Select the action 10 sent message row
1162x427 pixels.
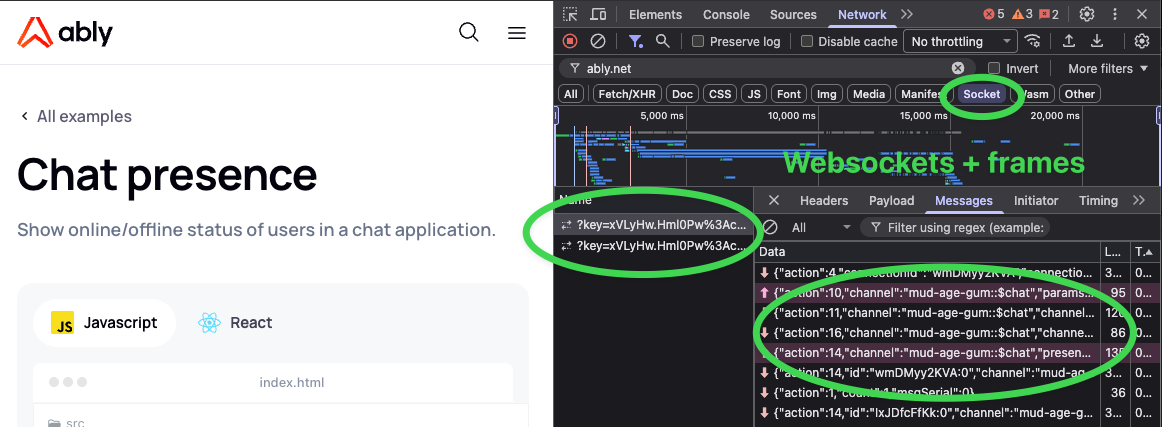point(958,293)
